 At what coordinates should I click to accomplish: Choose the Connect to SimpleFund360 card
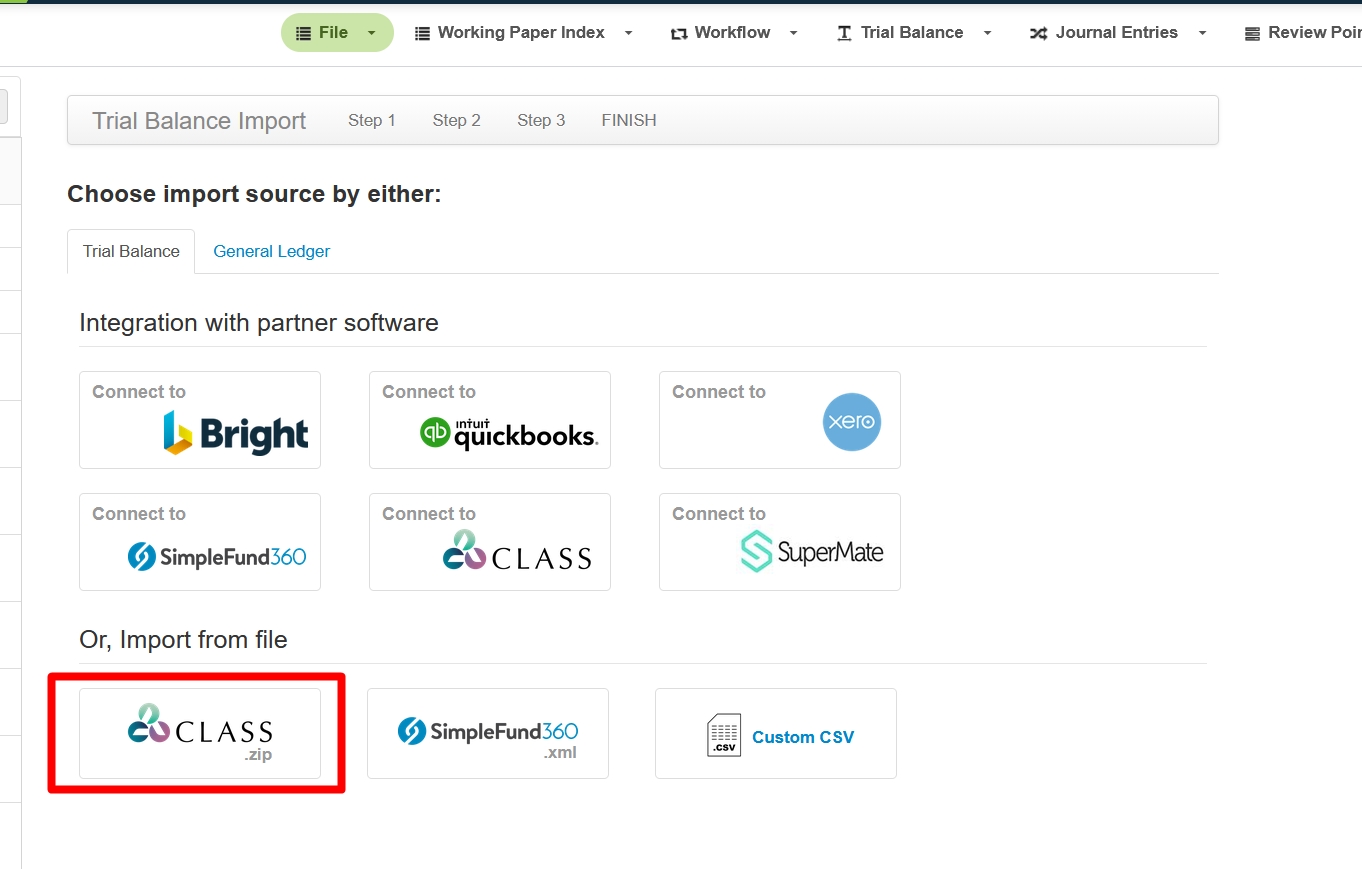200,542
